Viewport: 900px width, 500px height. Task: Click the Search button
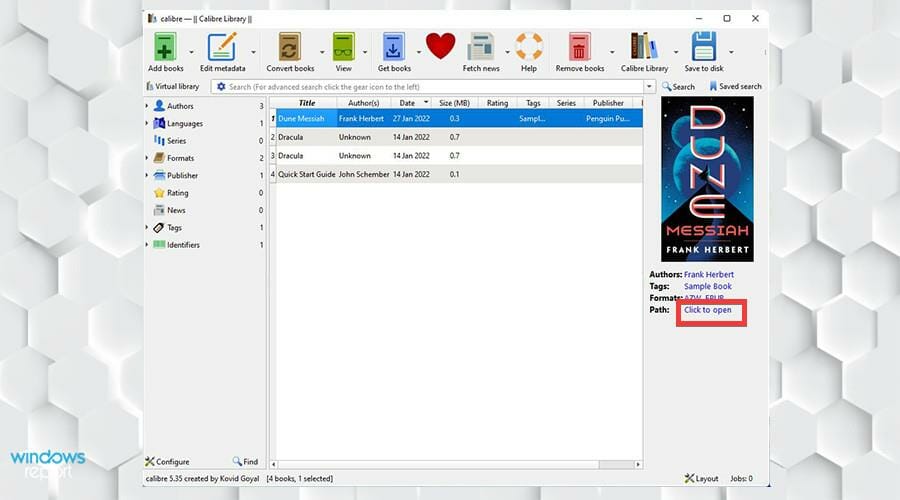coord(678,87)
